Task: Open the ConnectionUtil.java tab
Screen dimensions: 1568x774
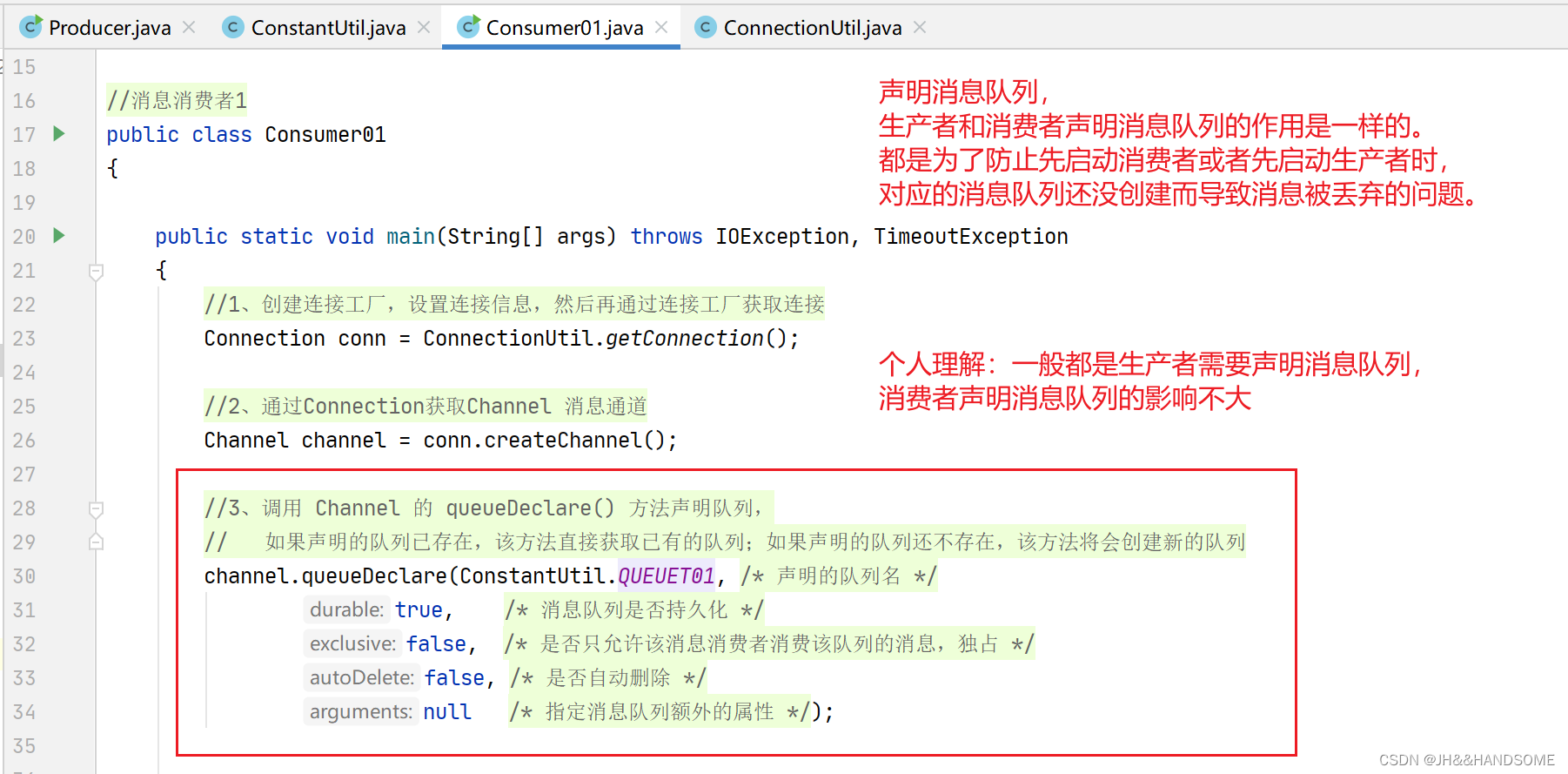Action: (x=812, y=28)
